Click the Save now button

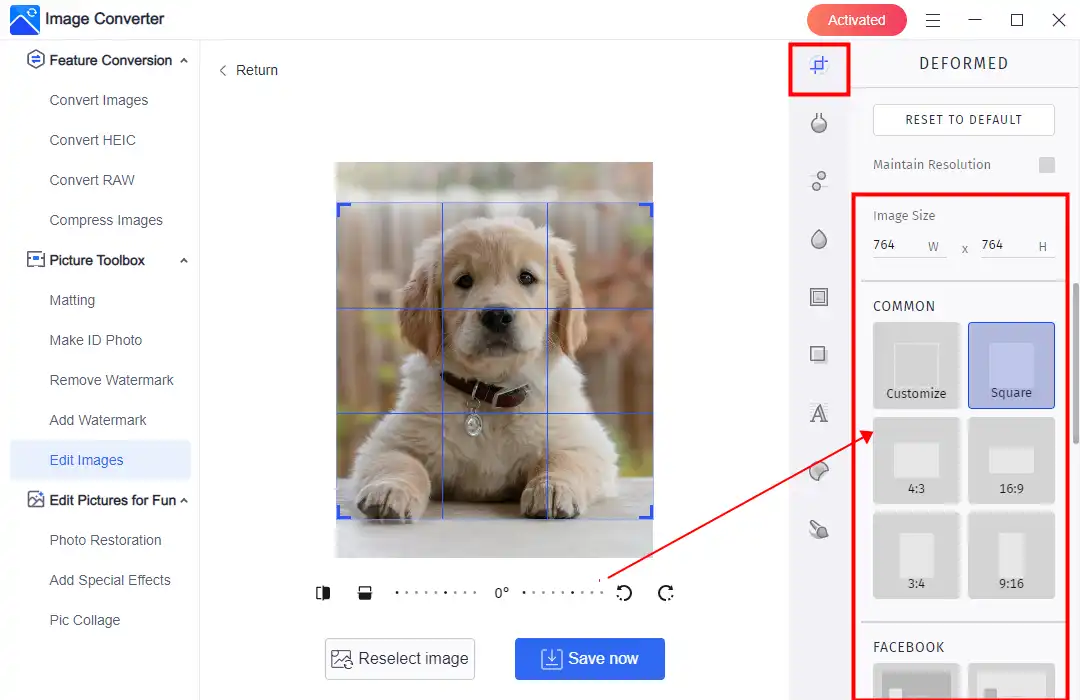(x=590, y=659)
